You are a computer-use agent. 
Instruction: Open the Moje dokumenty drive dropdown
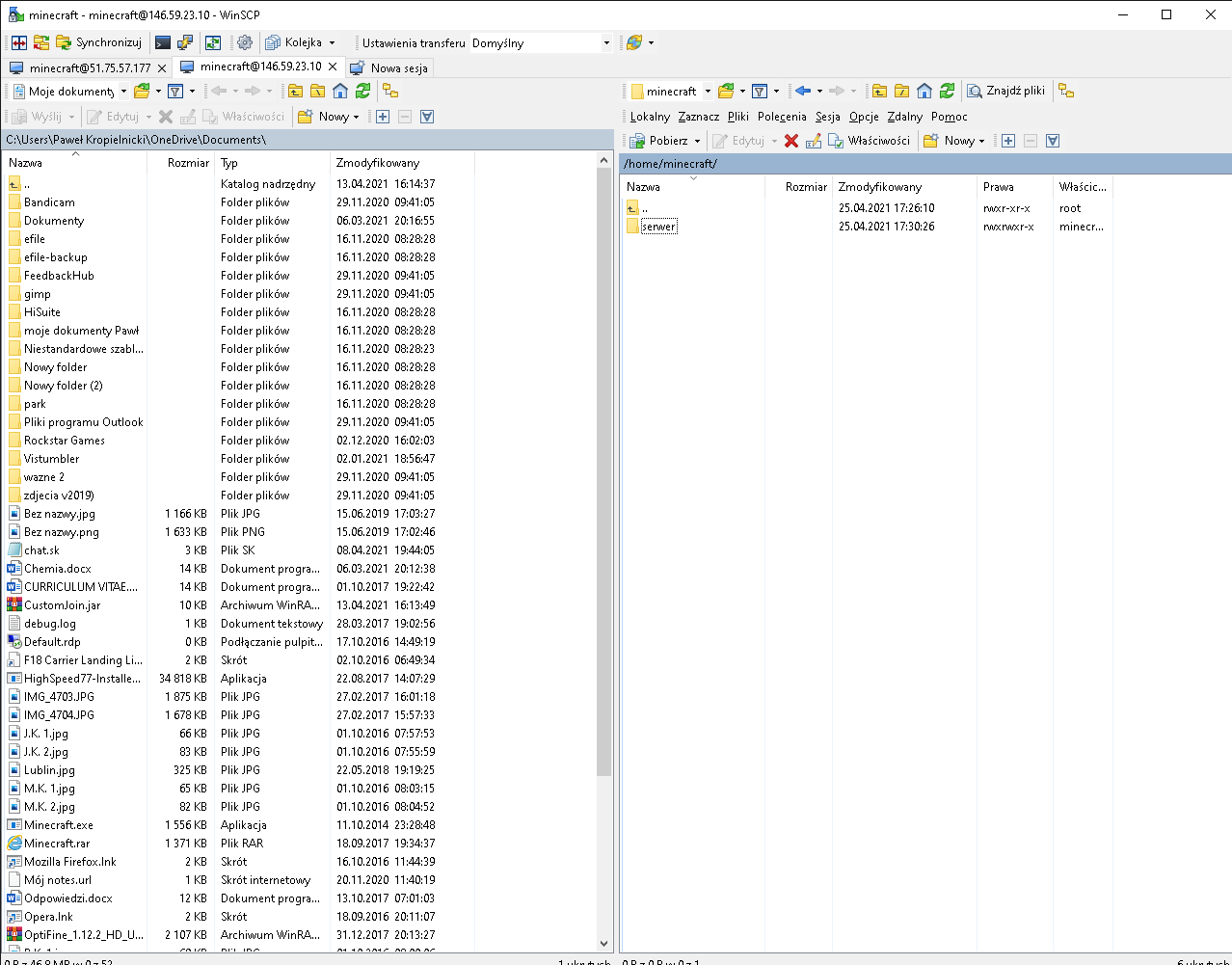click(x=123, y=92)
